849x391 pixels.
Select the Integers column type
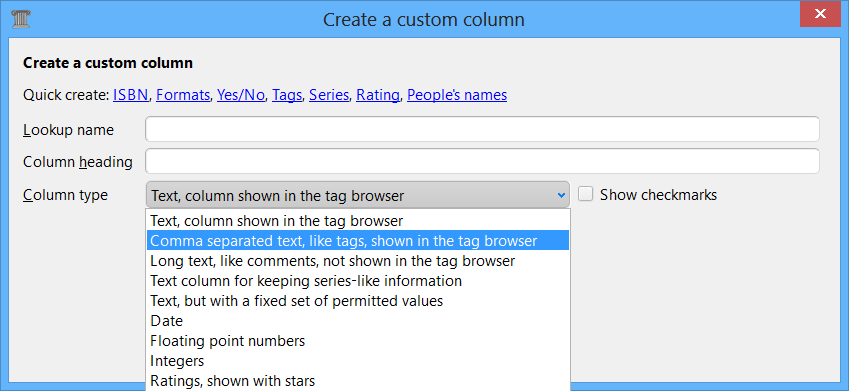358,361
